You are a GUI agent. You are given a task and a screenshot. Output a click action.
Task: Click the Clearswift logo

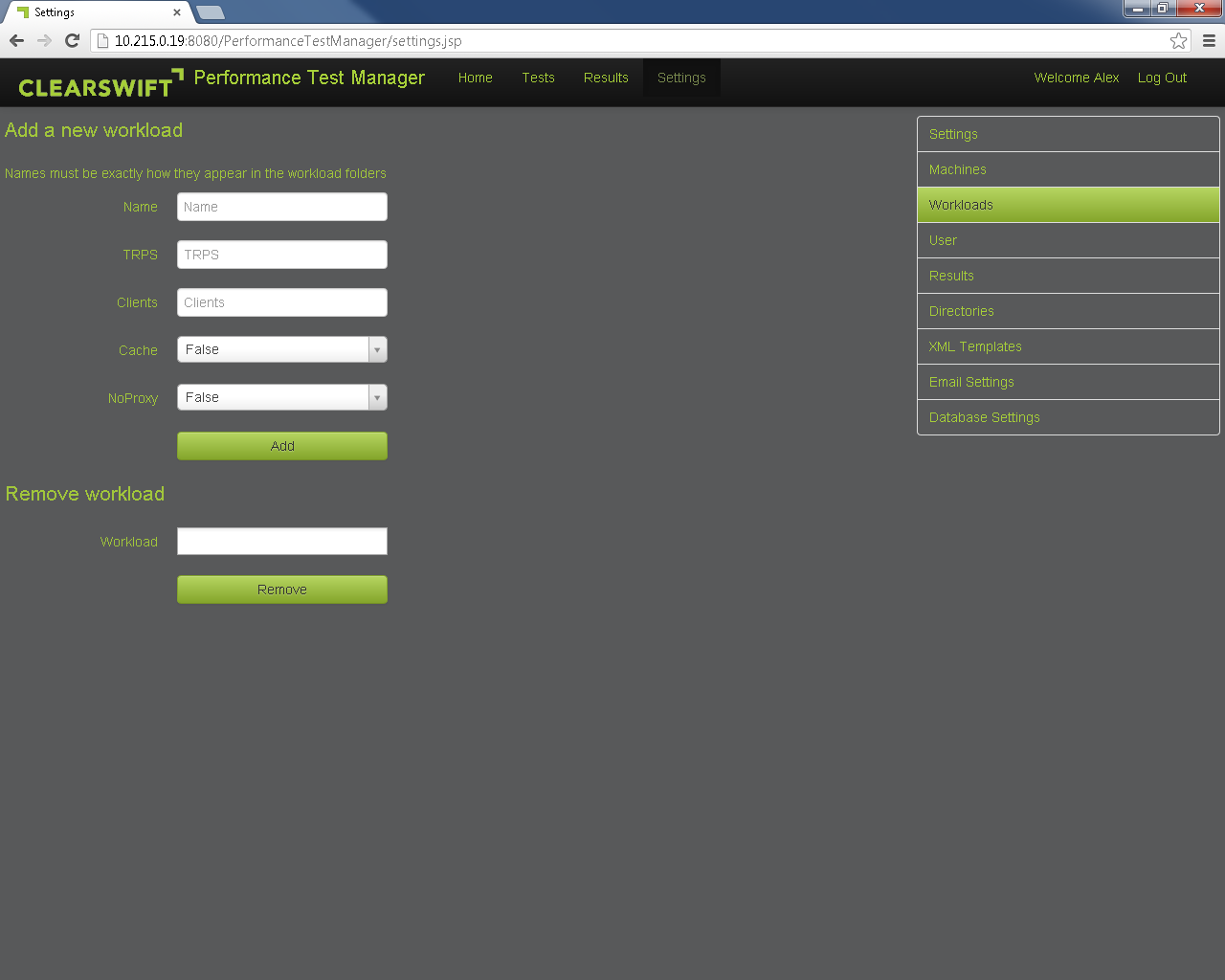point(100,84)
